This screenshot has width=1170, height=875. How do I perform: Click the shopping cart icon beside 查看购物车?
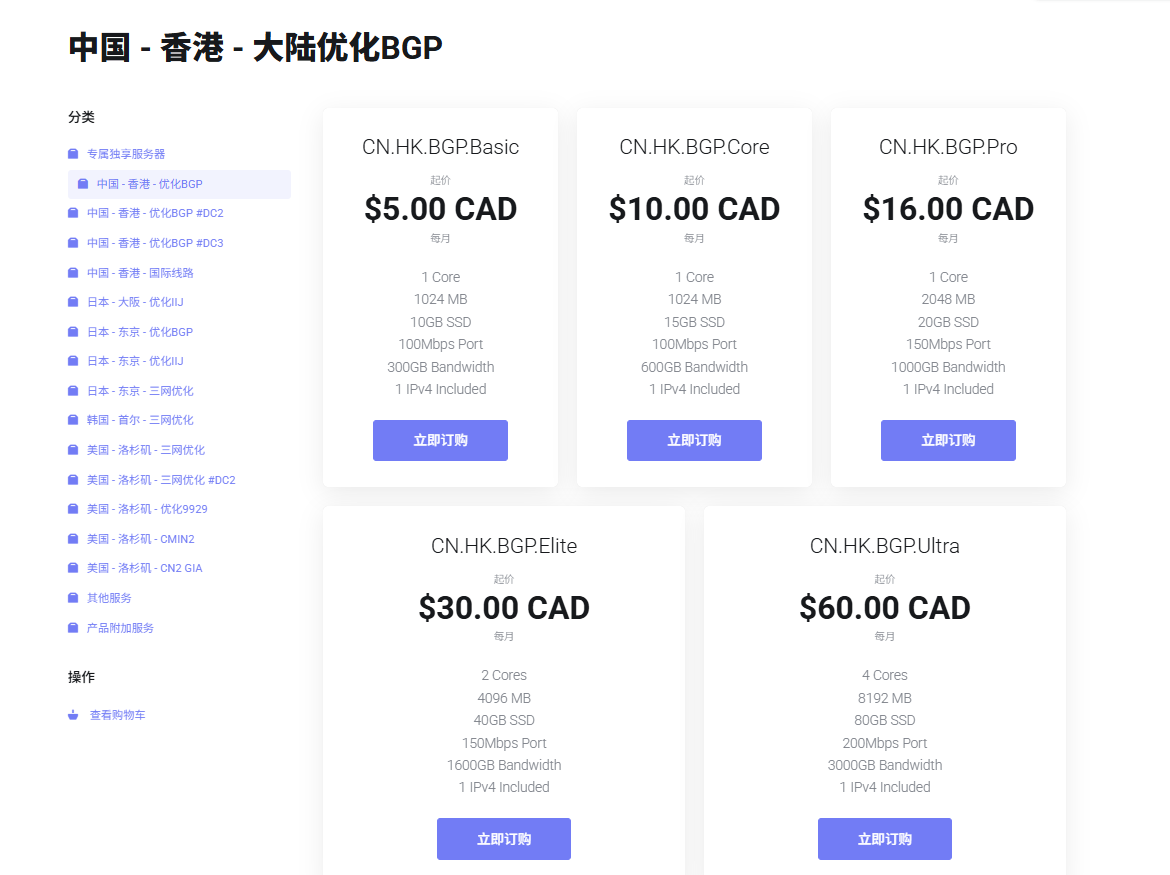(72, 714)
